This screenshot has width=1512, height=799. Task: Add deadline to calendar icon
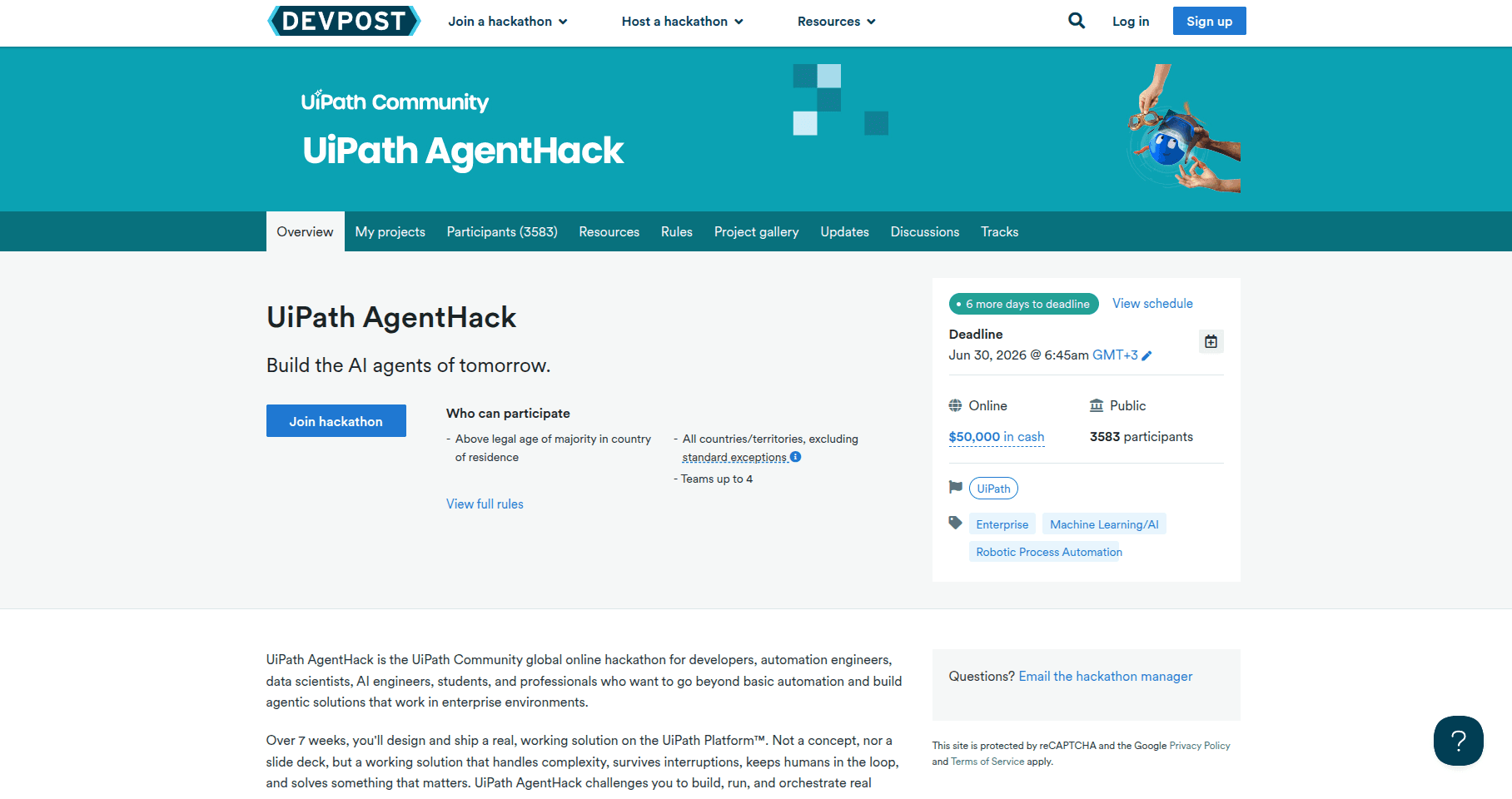coord(1211,341)
